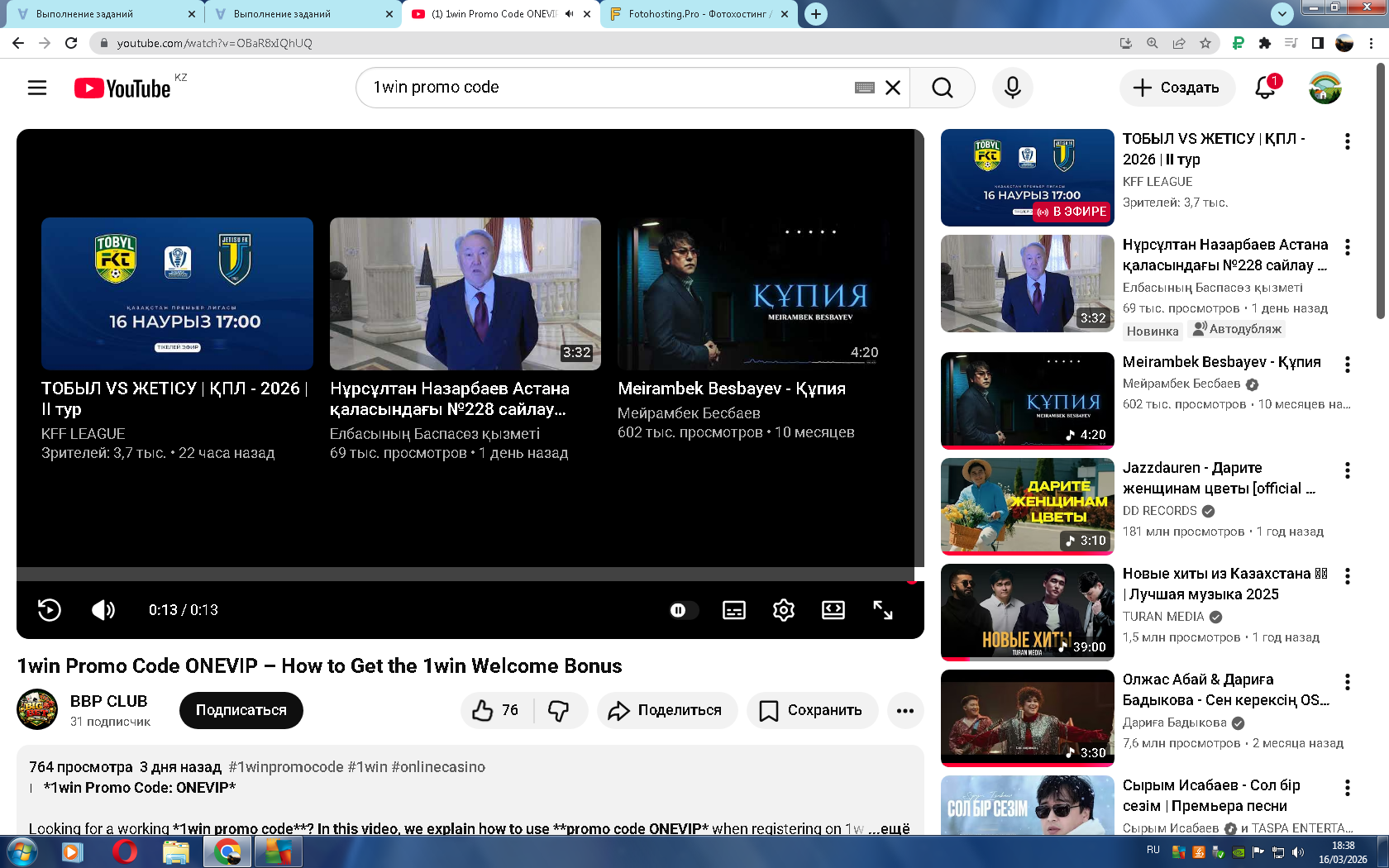The image size is (1389, 868).
Task: Open more actions menu beside Сохранить
Action: coord(905,710)
